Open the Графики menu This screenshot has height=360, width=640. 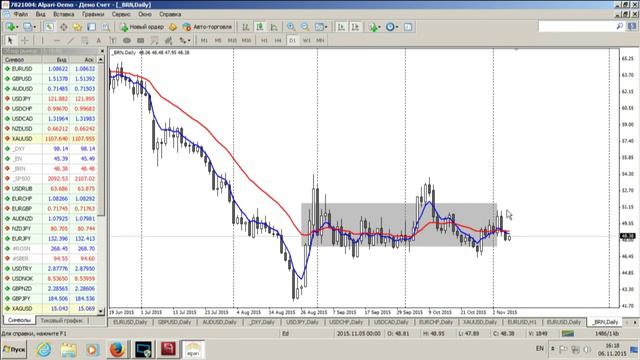point(93,14)
